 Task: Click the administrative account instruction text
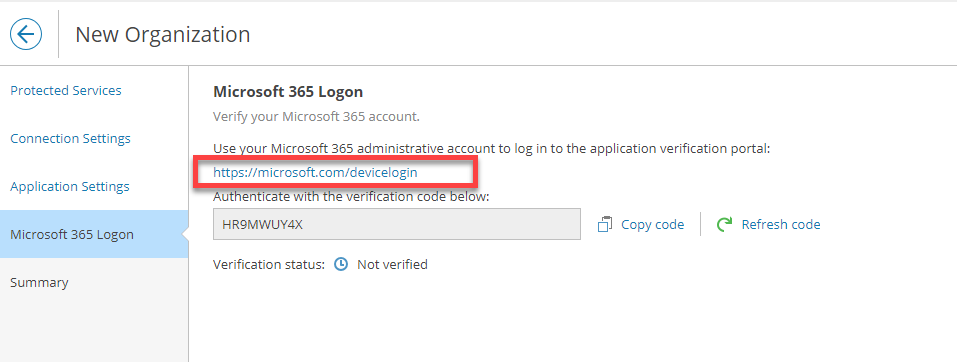pyautogui.click(x=493, y=148)
